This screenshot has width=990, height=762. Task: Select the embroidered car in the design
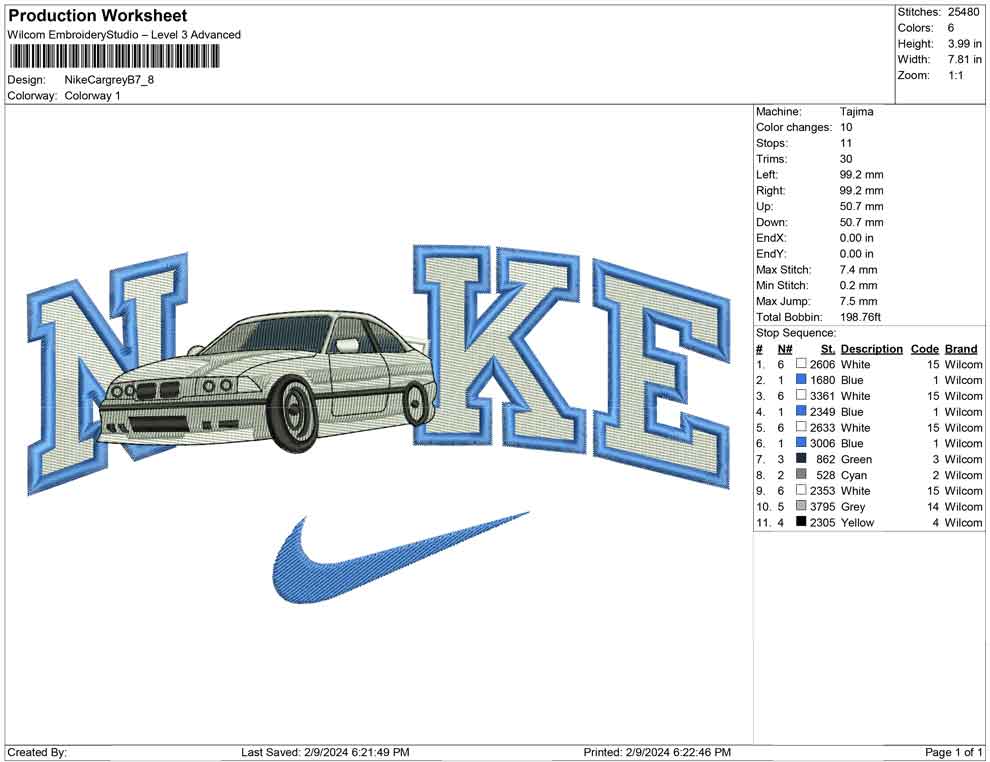click(x=270, y=385)
